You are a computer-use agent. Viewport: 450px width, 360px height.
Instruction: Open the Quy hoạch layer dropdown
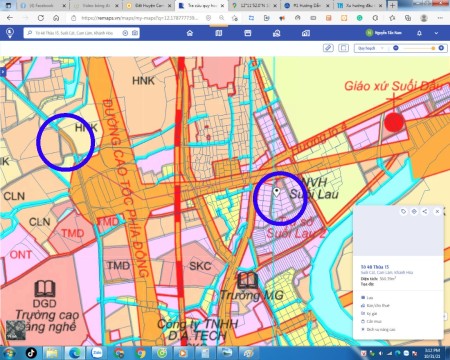tap(371, 48)
